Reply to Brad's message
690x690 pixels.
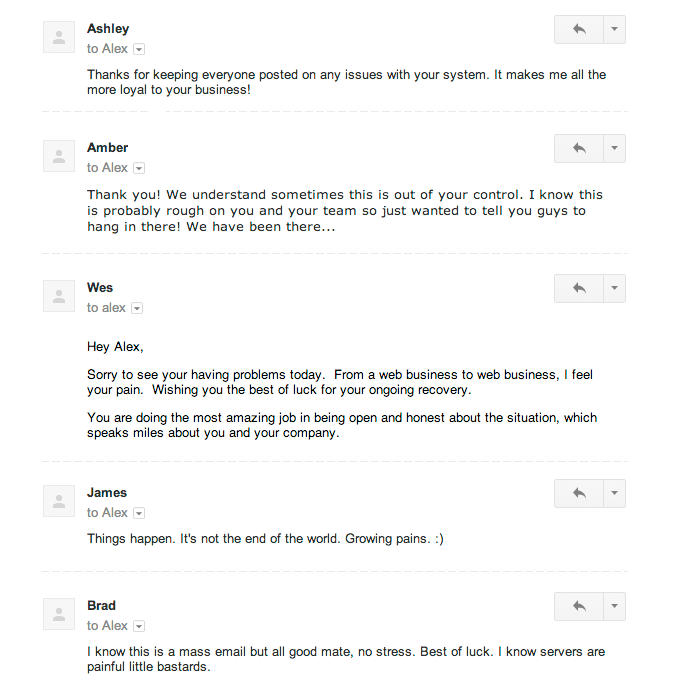[x=579, y=606]
